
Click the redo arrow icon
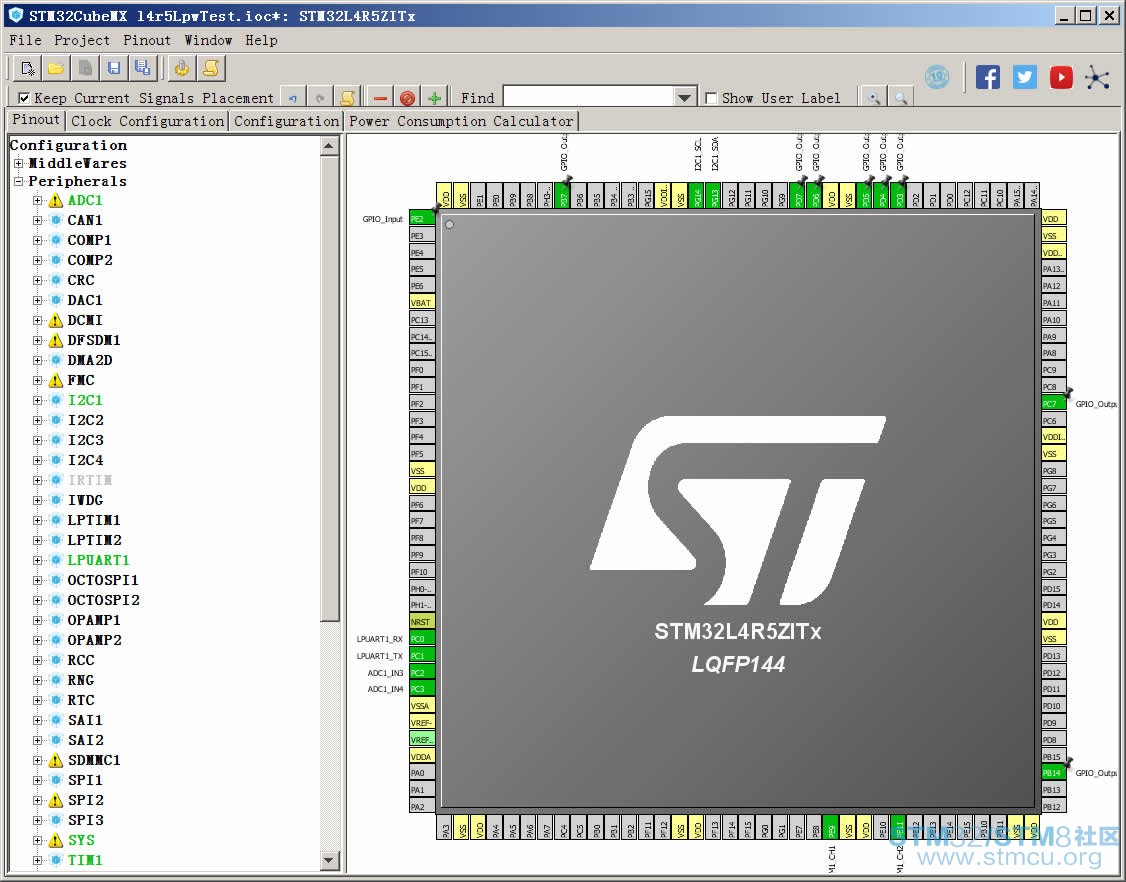point(320,98)
